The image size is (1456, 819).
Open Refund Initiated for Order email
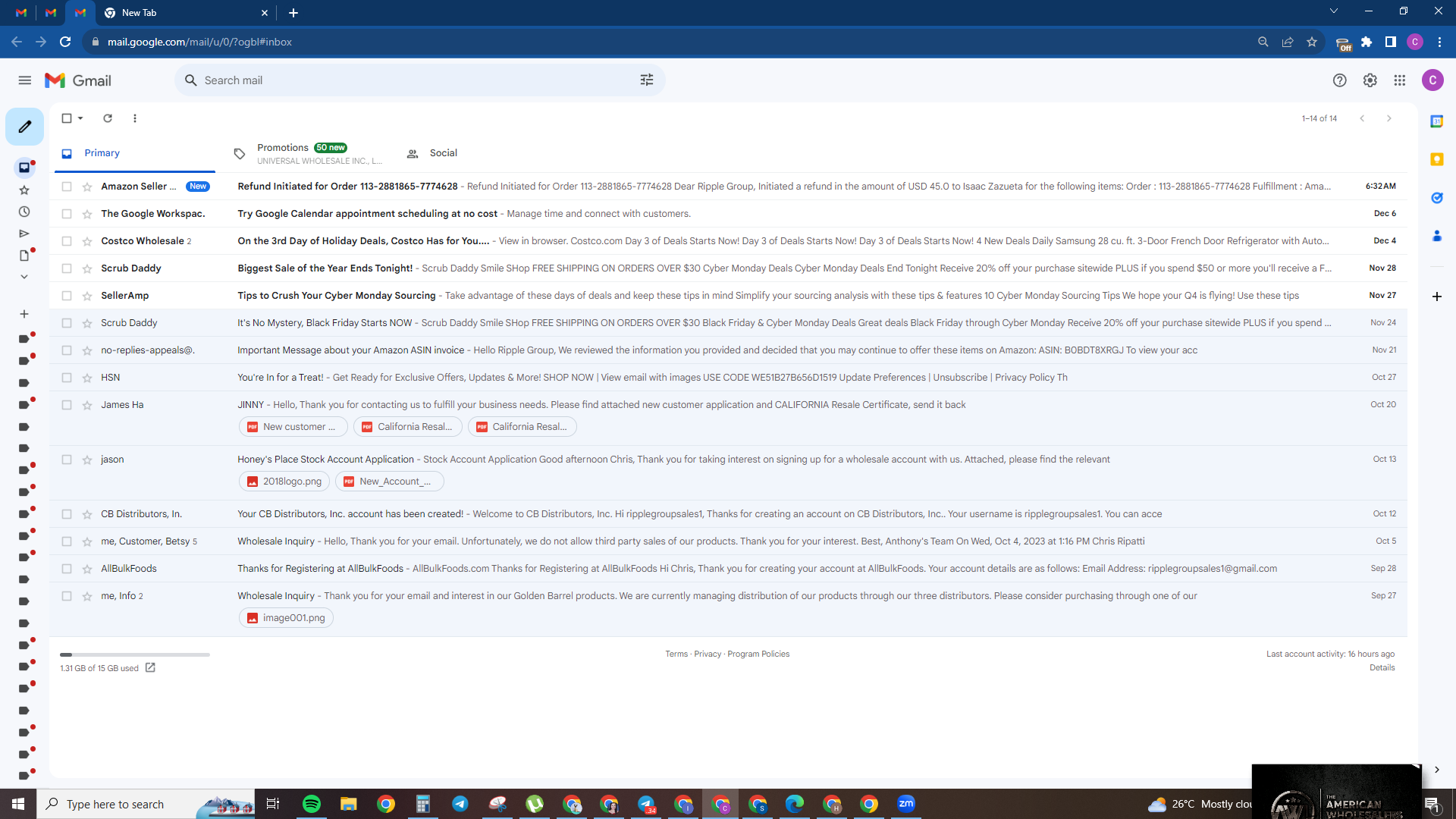pos(728,187)
